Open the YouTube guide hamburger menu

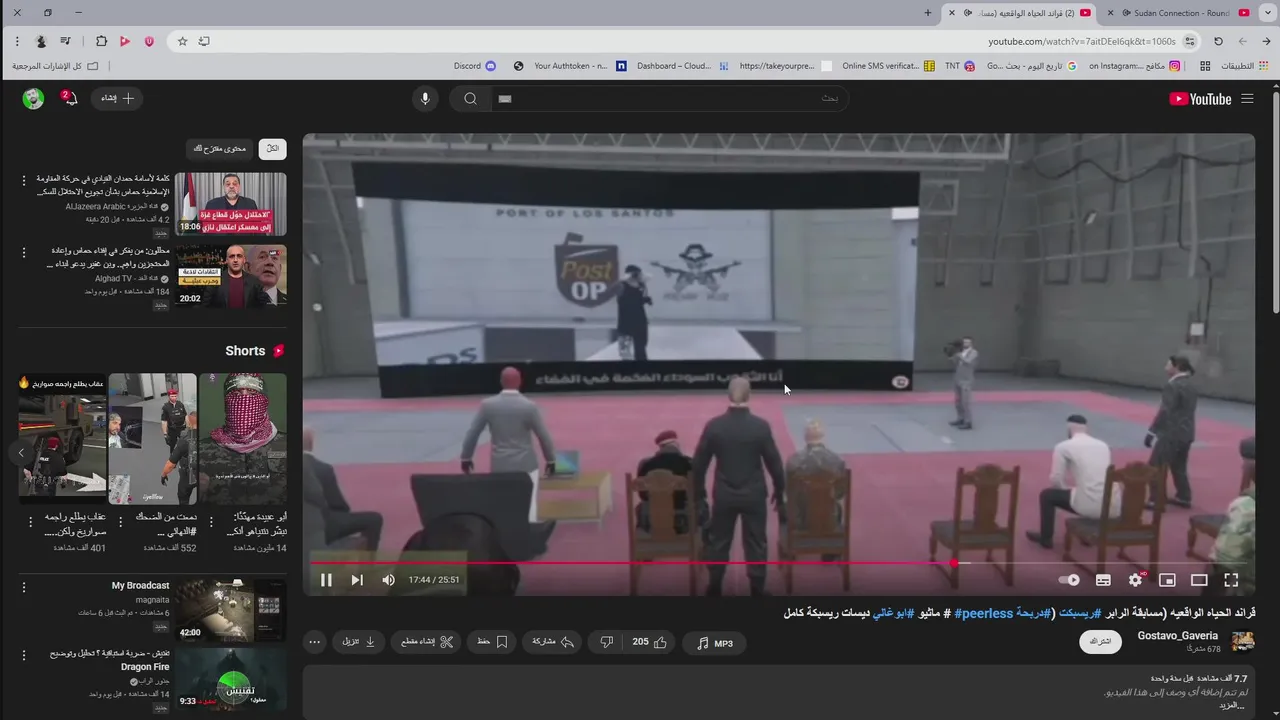[x=1247, y=99]
